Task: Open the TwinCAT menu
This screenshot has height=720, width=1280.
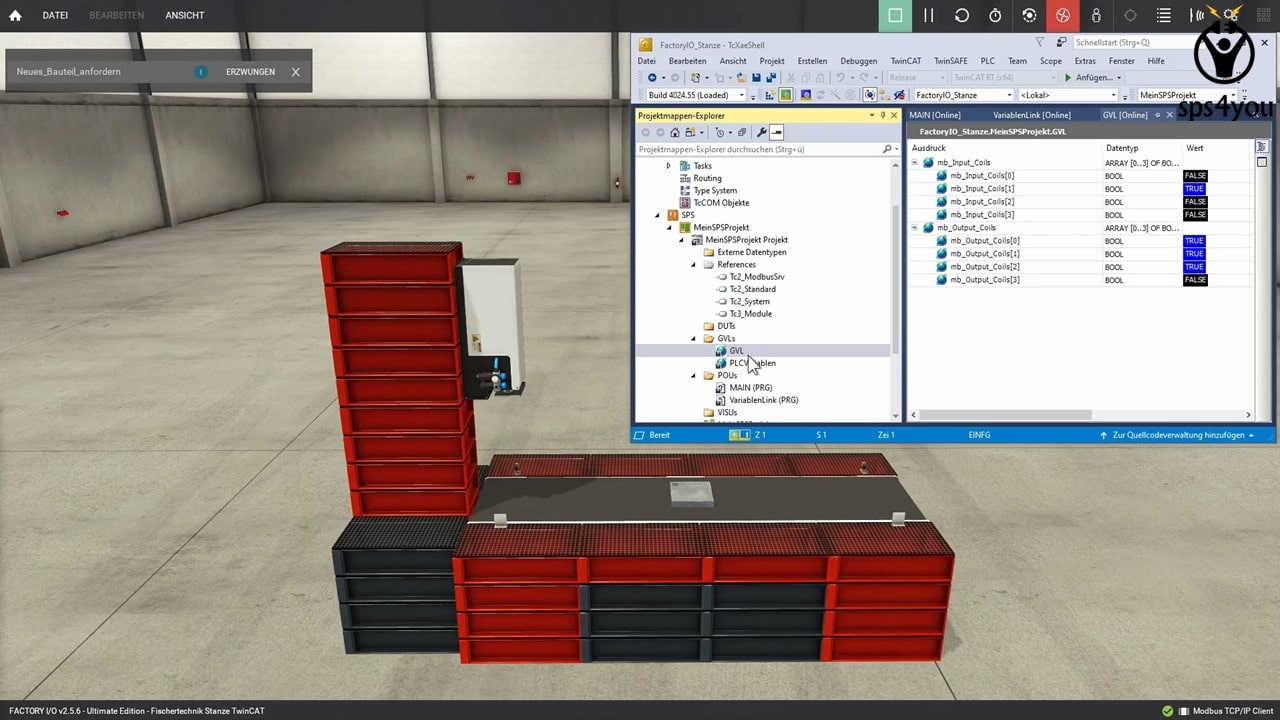Action: [x=906, y=61]
